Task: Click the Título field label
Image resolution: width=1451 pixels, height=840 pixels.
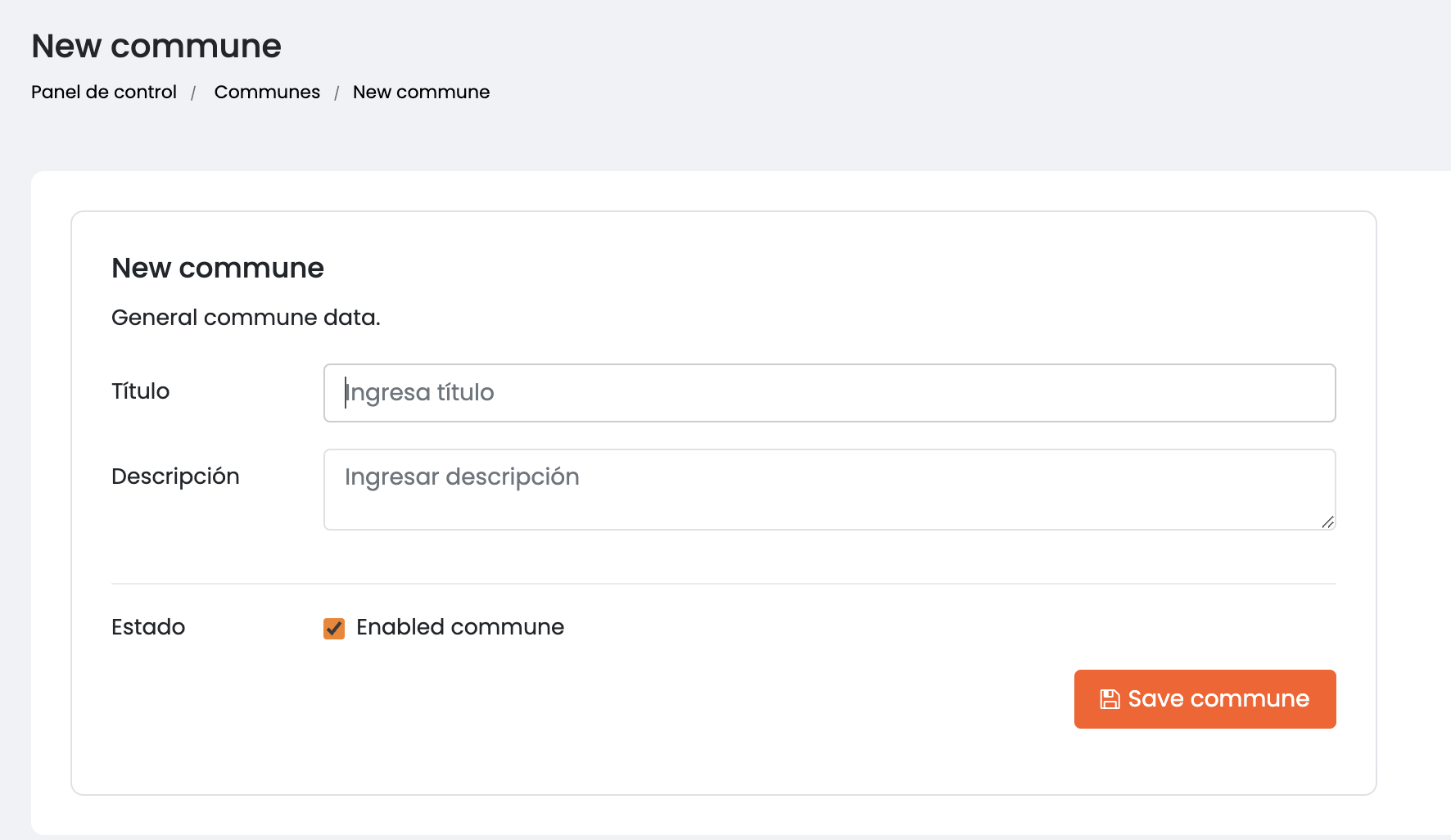Action: click(x=141, y=391)
